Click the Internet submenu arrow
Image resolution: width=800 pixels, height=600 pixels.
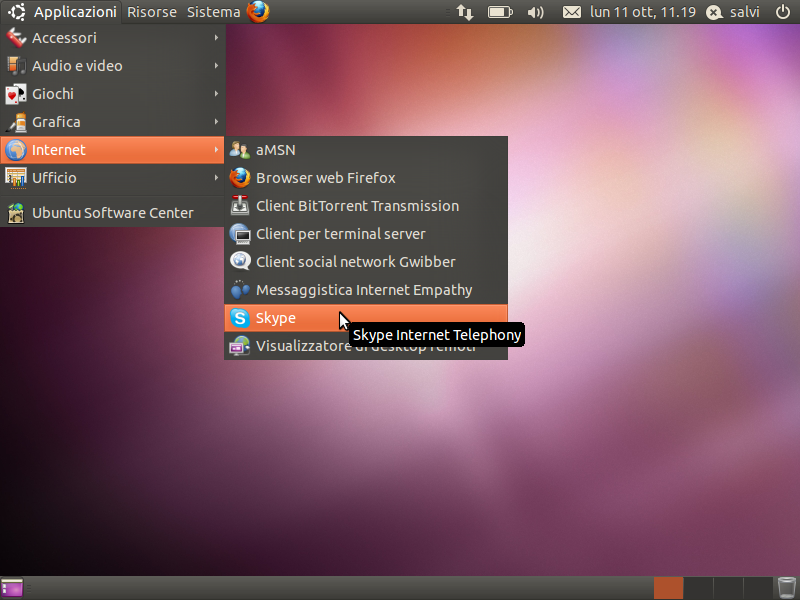216,150
